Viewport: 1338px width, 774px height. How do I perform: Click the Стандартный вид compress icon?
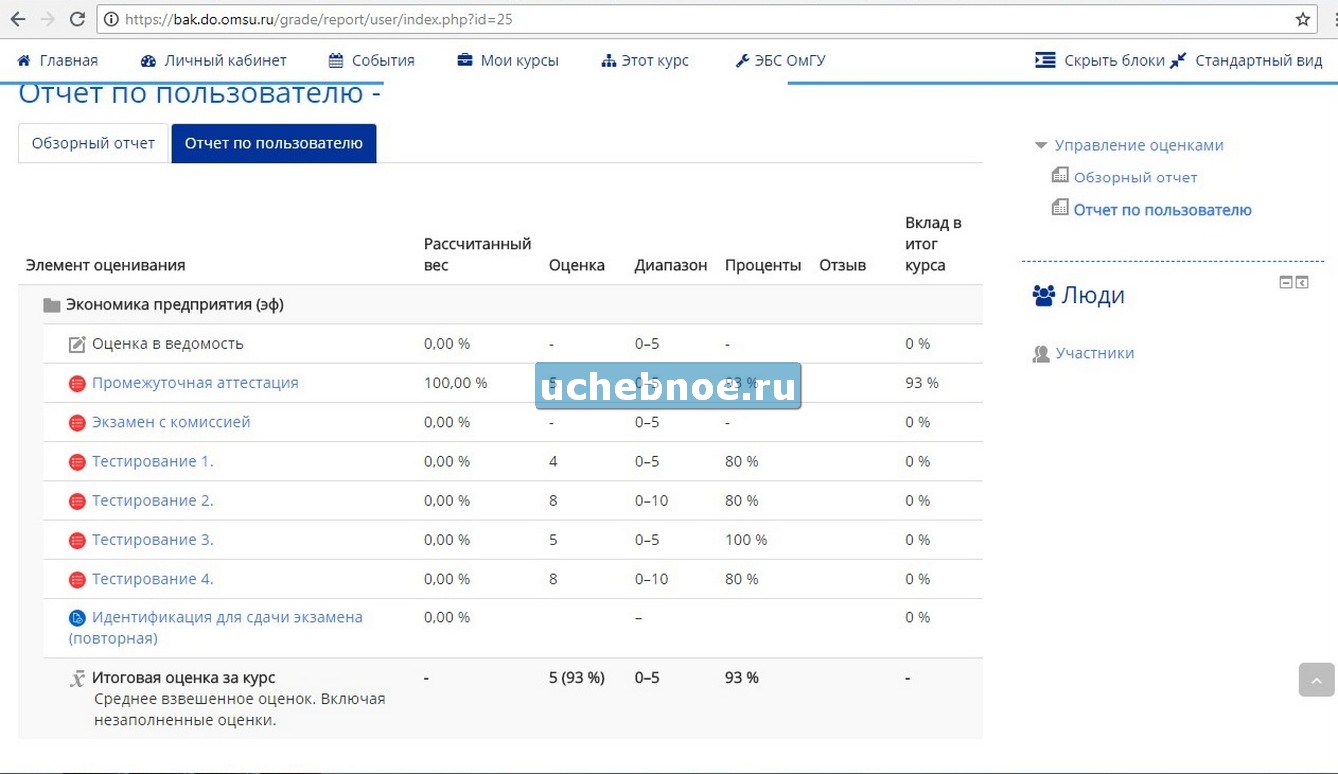(x=1178, y=60)
